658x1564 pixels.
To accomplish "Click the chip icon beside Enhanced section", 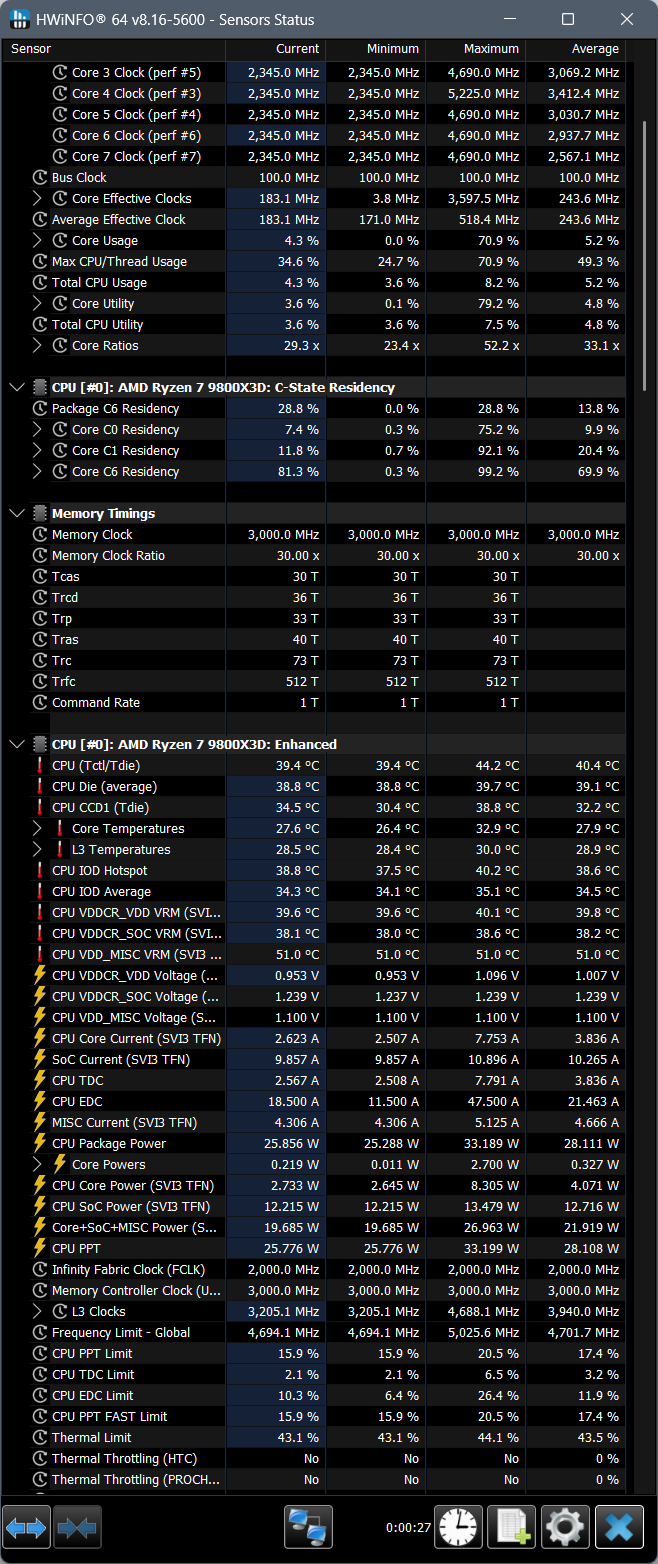I will pos(40,744).
